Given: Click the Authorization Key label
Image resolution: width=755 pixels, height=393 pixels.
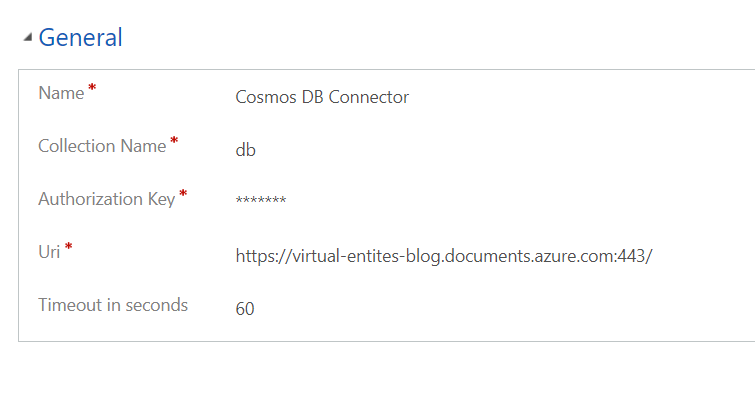Looking at the screenshot, I should 107,199.
